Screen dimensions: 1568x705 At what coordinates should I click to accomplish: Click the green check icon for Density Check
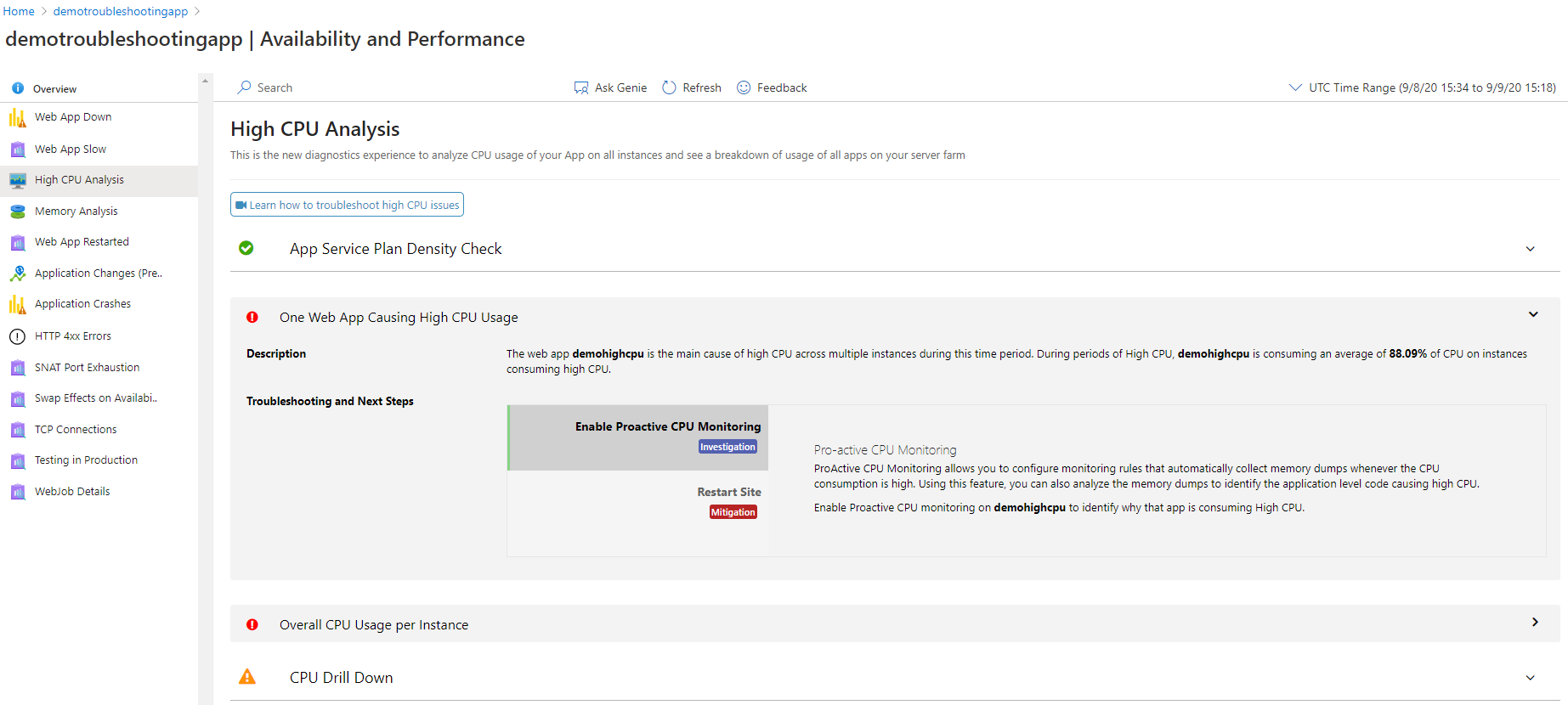pos(246,248)
